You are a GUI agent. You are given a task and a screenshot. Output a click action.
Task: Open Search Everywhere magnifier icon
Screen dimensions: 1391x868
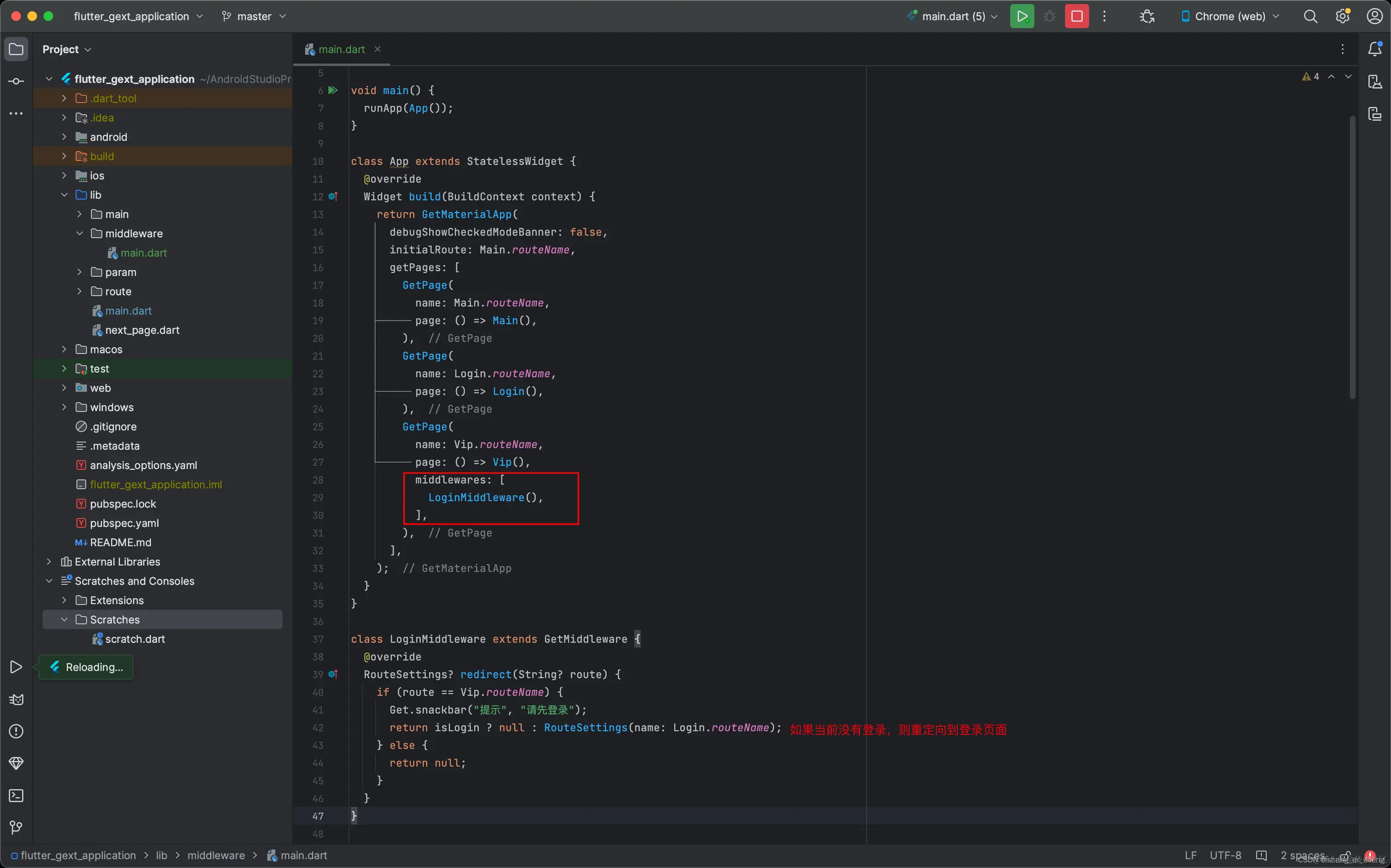pos(1310,16)
